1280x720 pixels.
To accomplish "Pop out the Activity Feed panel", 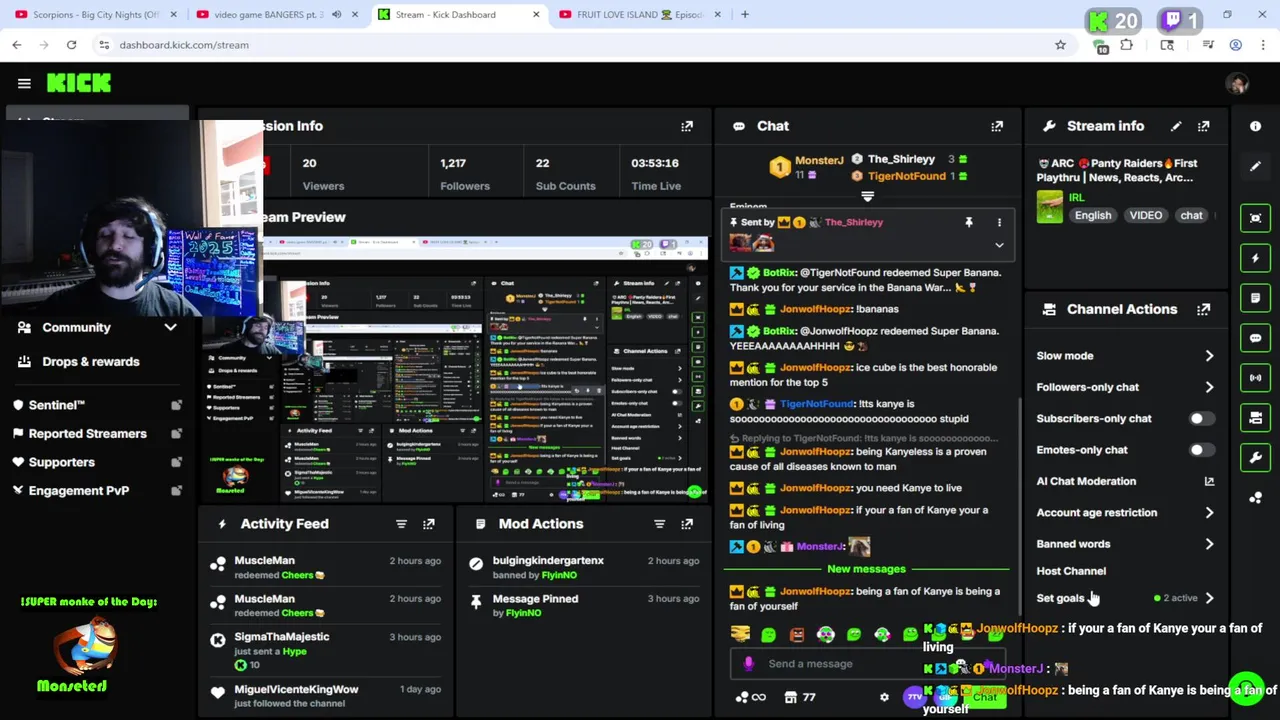I will pos(429,524).
